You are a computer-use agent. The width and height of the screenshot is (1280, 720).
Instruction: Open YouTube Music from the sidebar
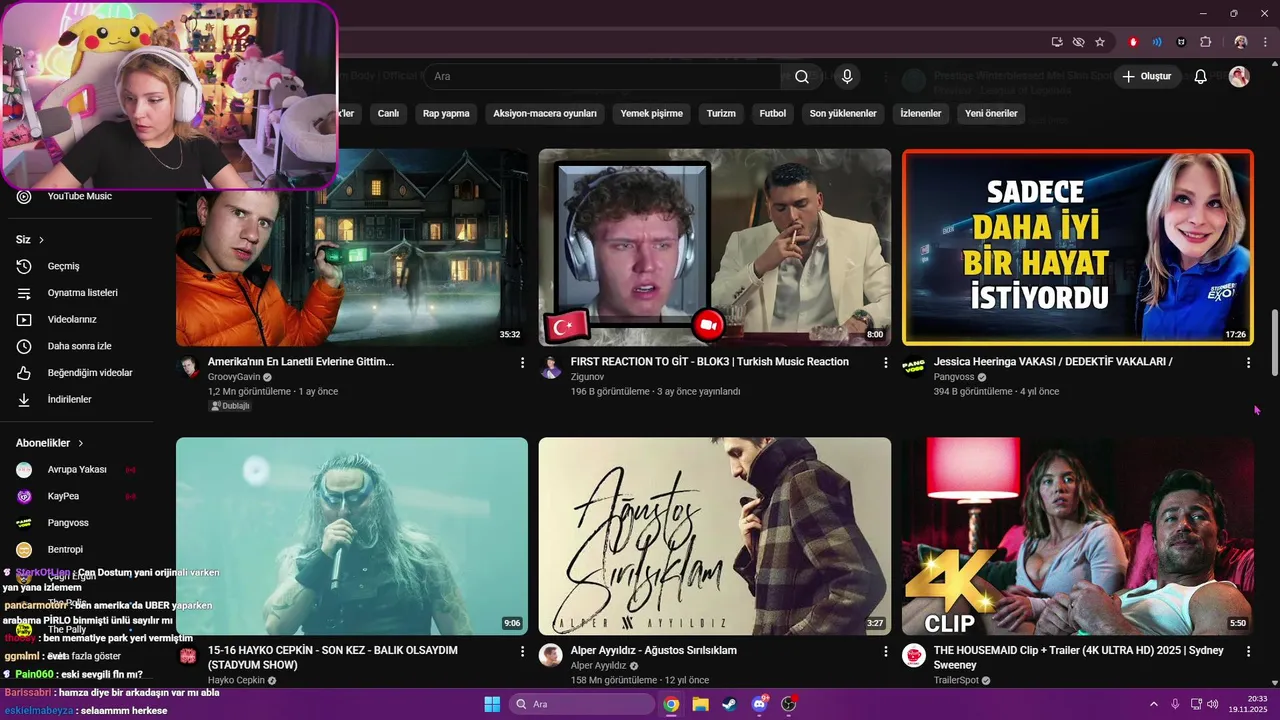click(78, 196)
